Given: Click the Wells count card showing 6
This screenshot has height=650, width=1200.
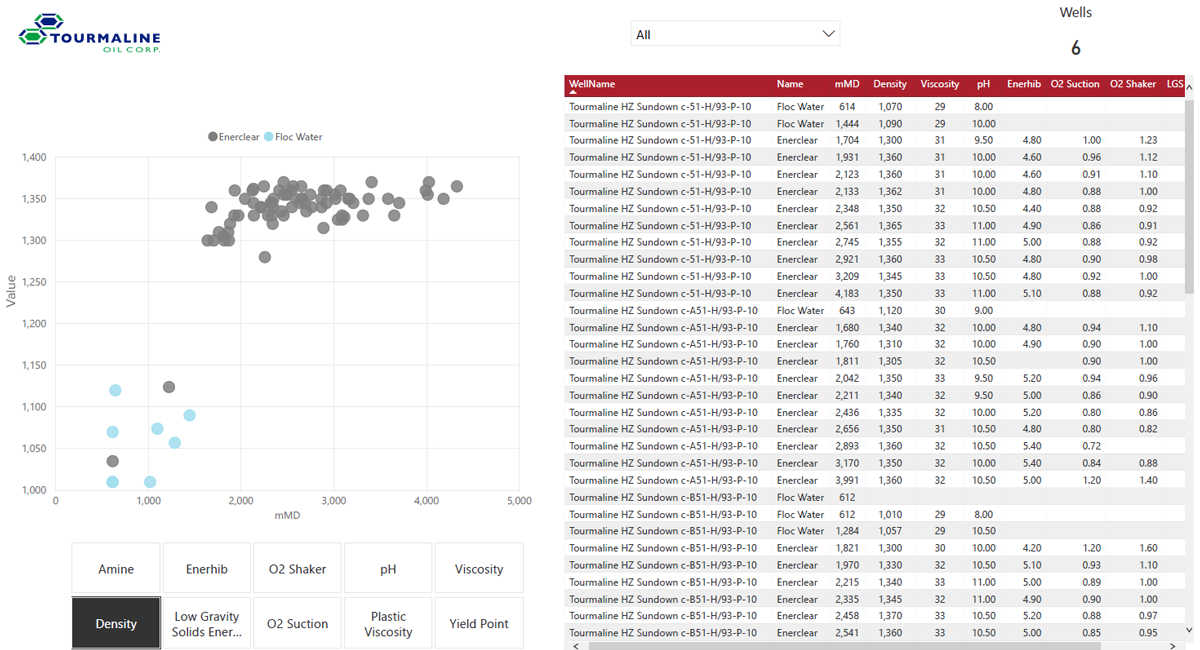Looking at the screenshot, I should (1075, 47).
